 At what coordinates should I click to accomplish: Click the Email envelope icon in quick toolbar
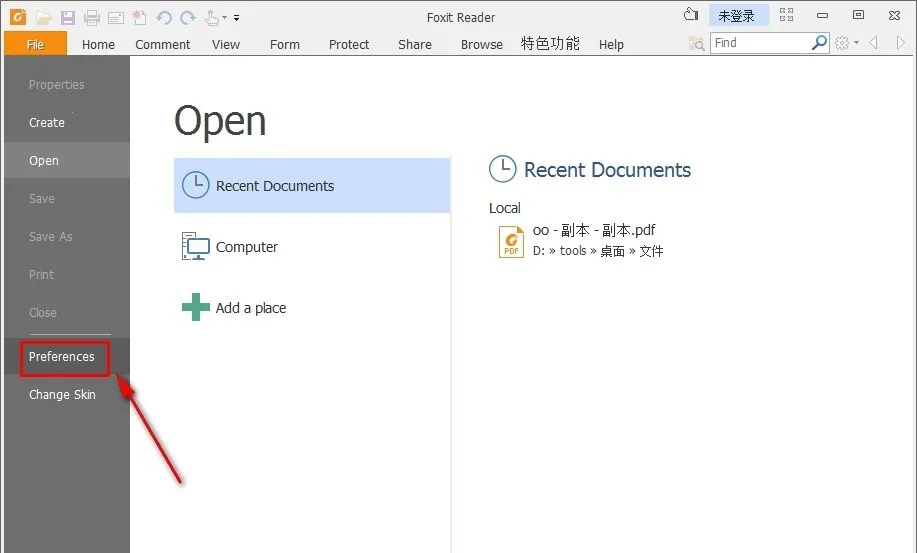(116, 18)
